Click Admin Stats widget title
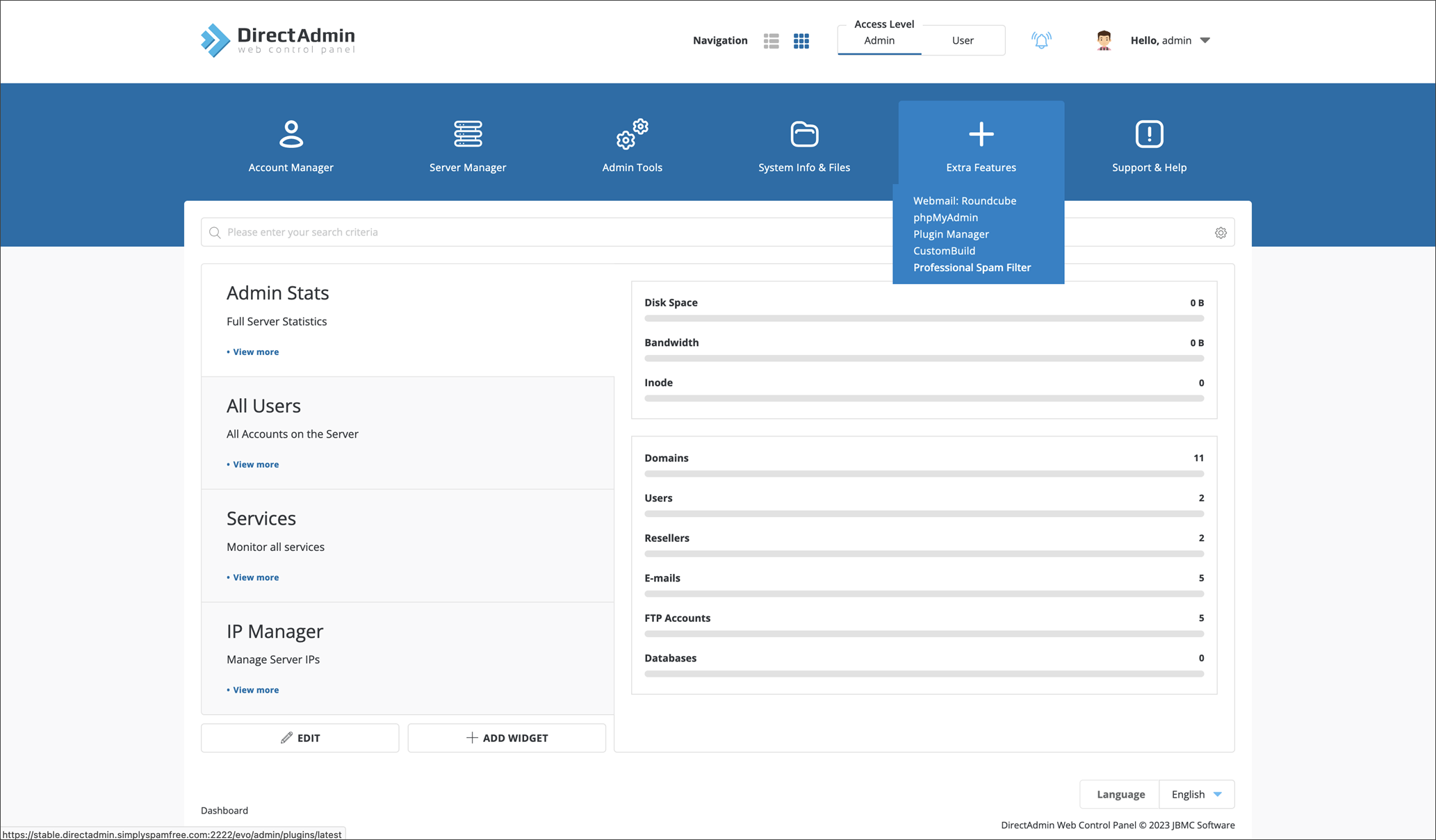This screenshot has height=840, width=1436. pos(278,293)
